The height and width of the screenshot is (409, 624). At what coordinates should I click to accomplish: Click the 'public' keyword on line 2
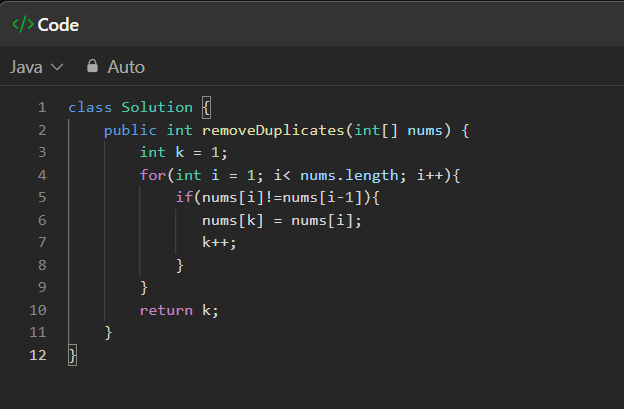tap(130, 130)
